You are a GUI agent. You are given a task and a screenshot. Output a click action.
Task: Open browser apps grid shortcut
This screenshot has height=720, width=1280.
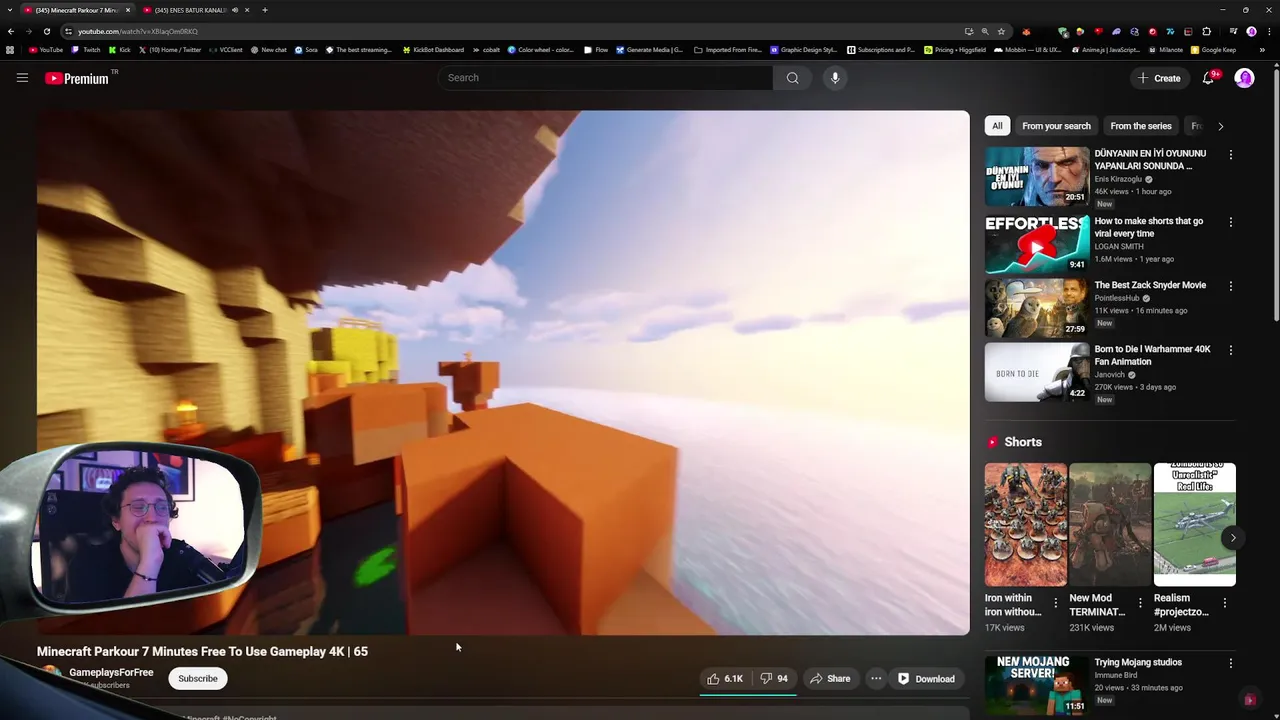(x=10, y=49)
